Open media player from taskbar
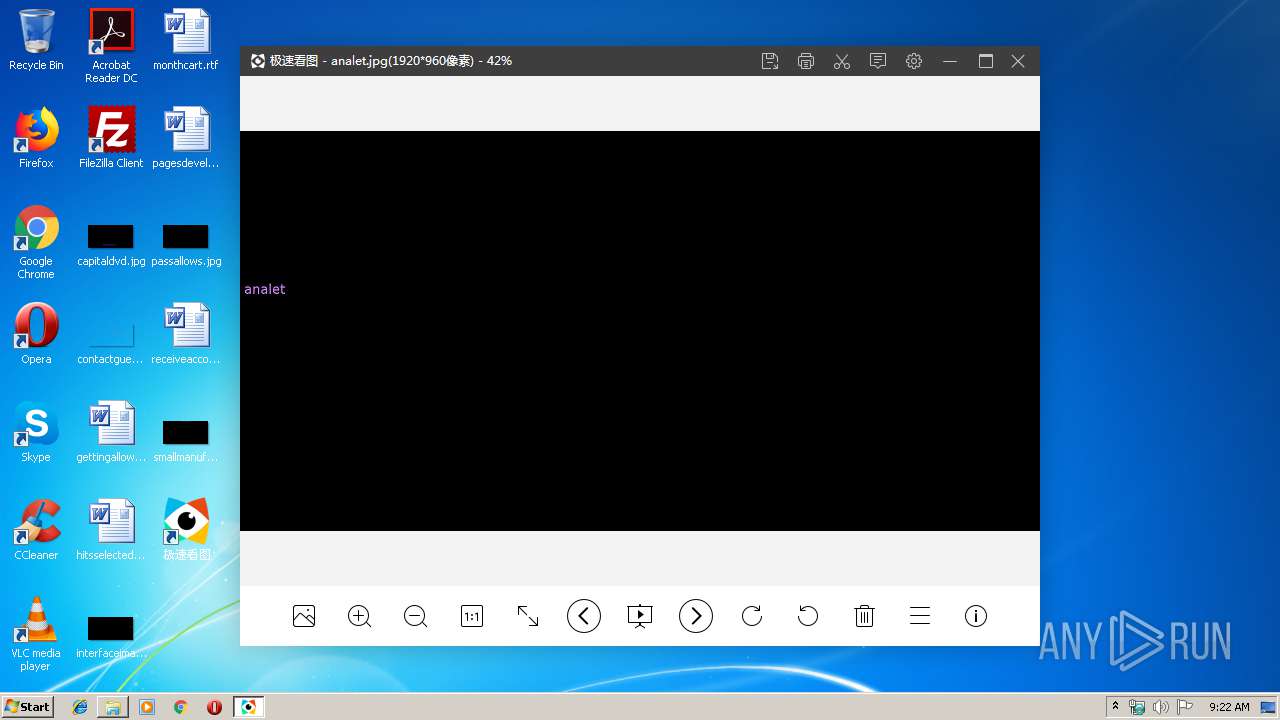The height and width of the screenshot is (720, 1280). (x=147, y=707)
